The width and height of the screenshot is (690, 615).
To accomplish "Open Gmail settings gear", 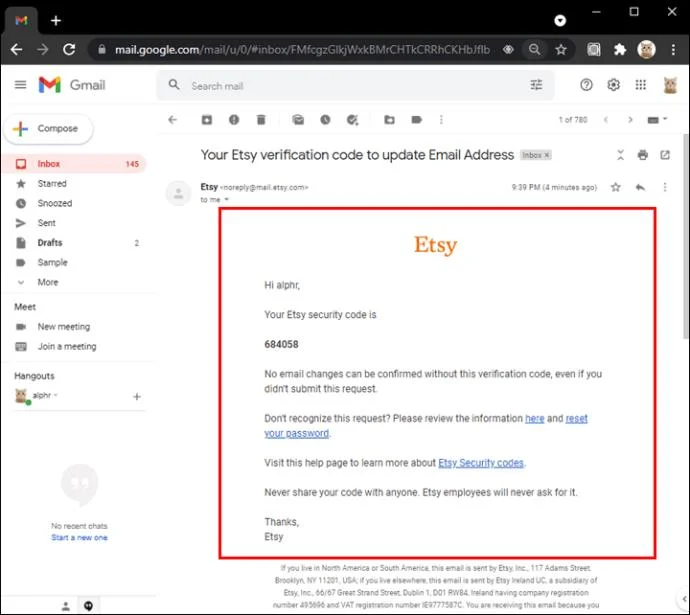I will [x=613, y=84].
